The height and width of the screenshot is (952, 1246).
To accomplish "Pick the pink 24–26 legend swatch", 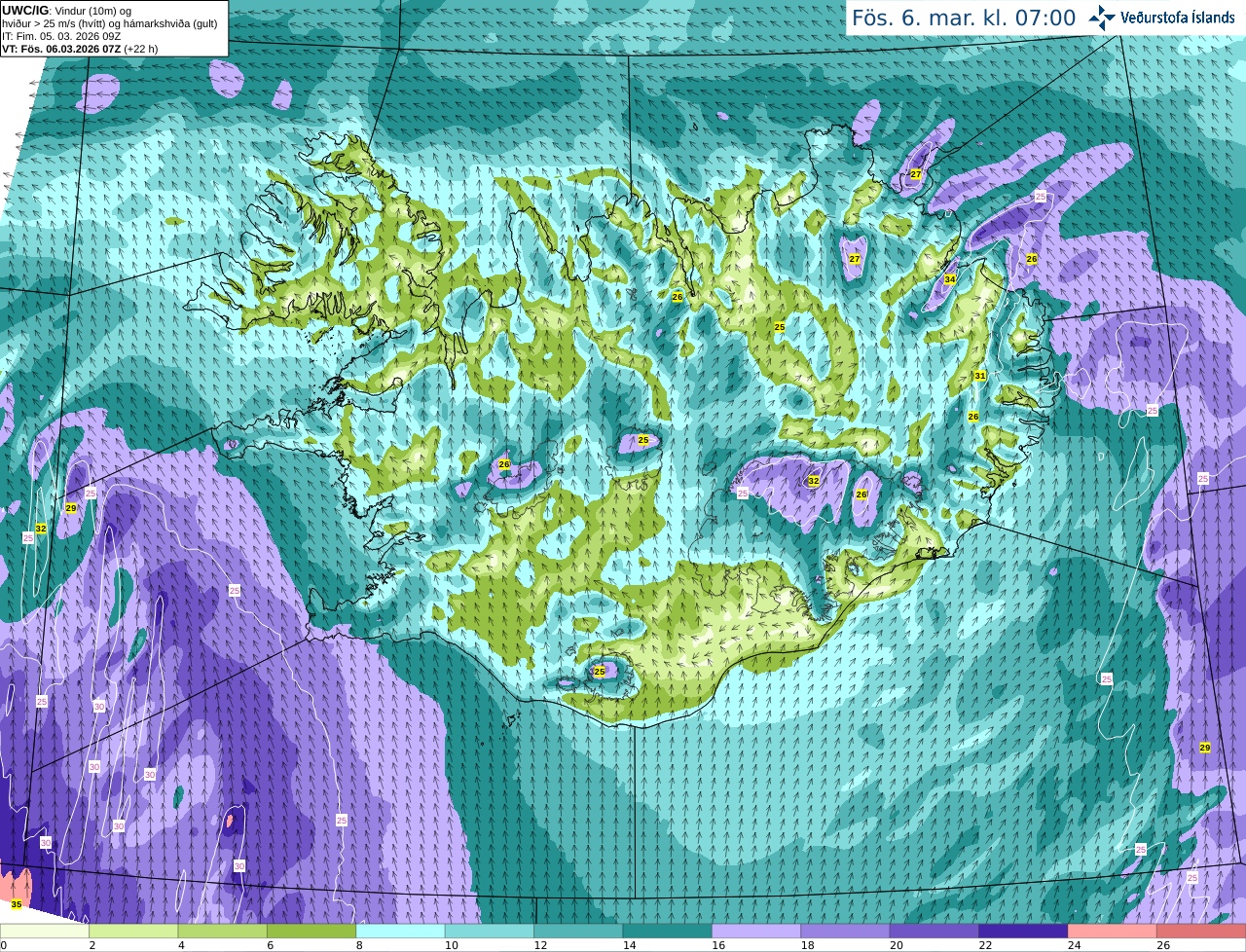I will point(1113,932).
